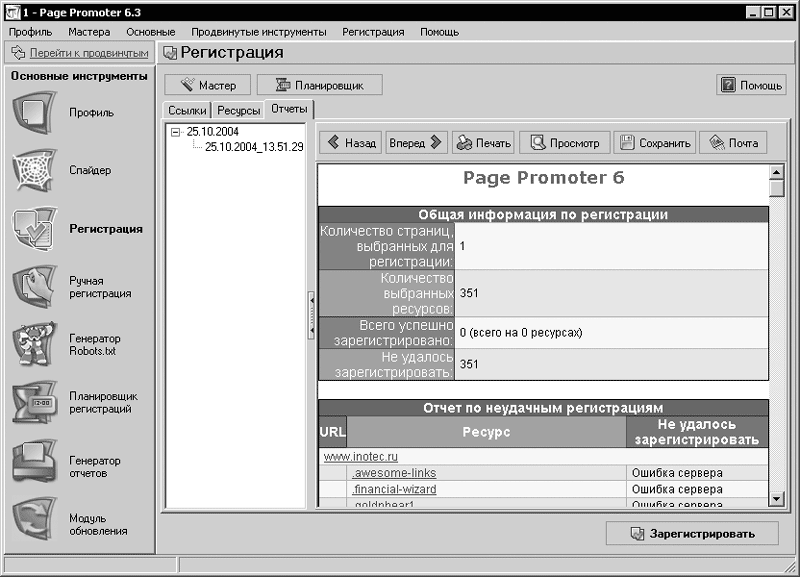Open the Генератор отчетов printer icon
The height and width of the screenshot is (577, 800).
(34, 461)
